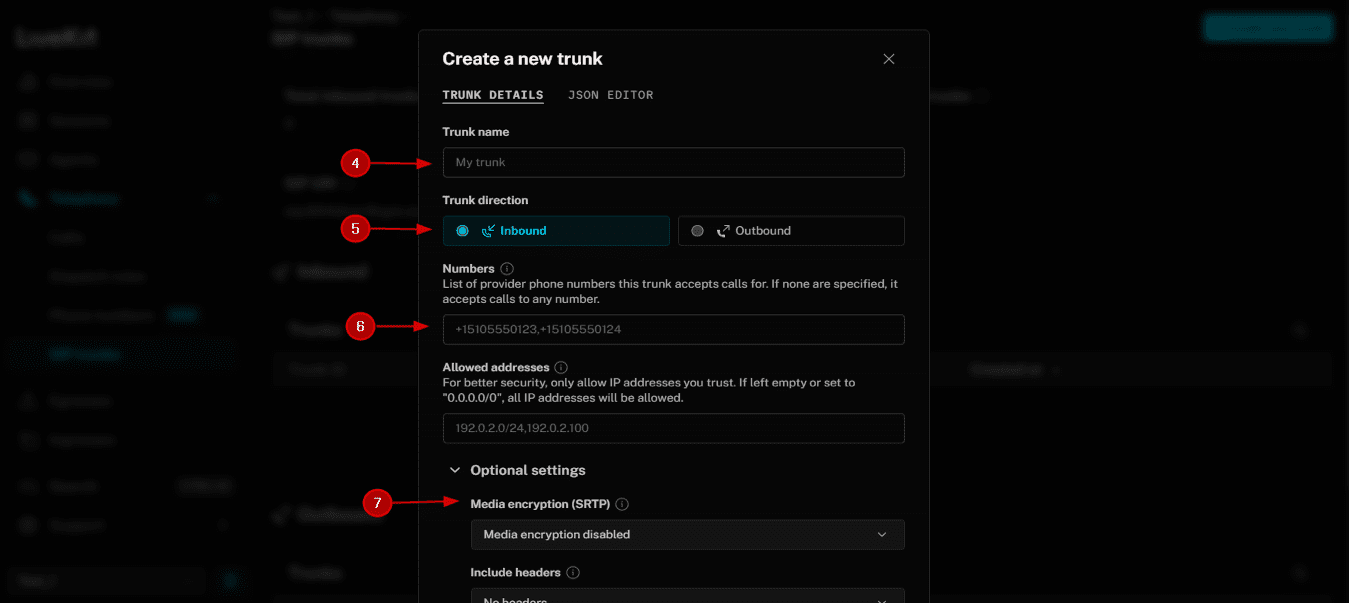Close the Create a new trunk dialog
1349x603 pixels.
pos(888,59)
